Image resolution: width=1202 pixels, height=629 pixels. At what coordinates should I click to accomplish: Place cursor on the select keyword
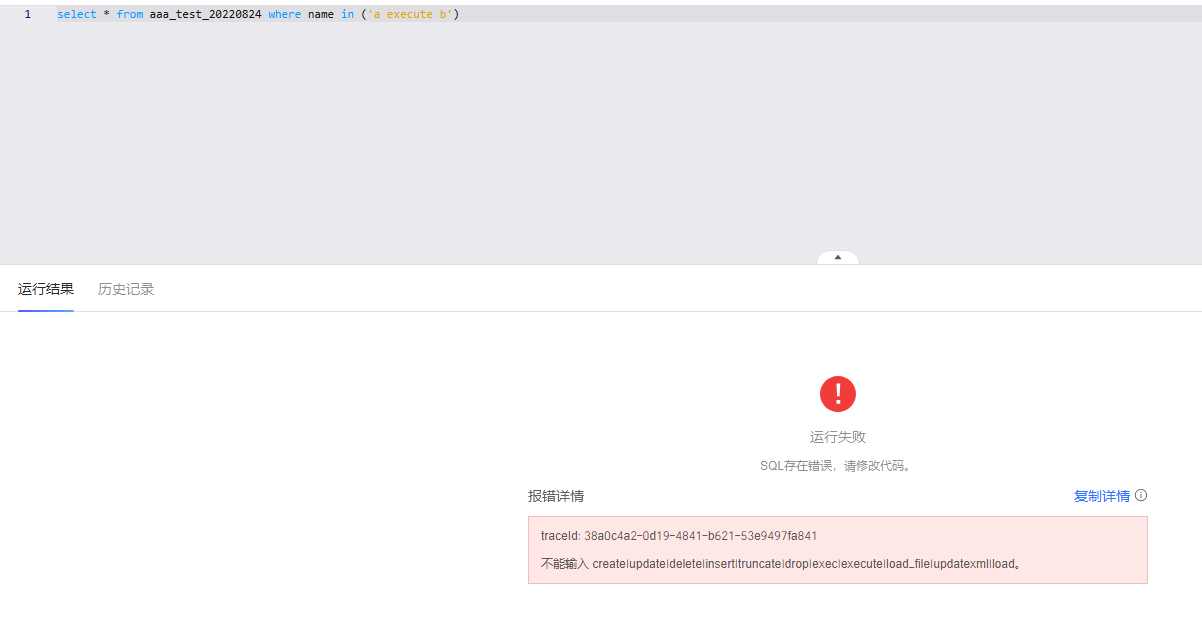point(77,15)
